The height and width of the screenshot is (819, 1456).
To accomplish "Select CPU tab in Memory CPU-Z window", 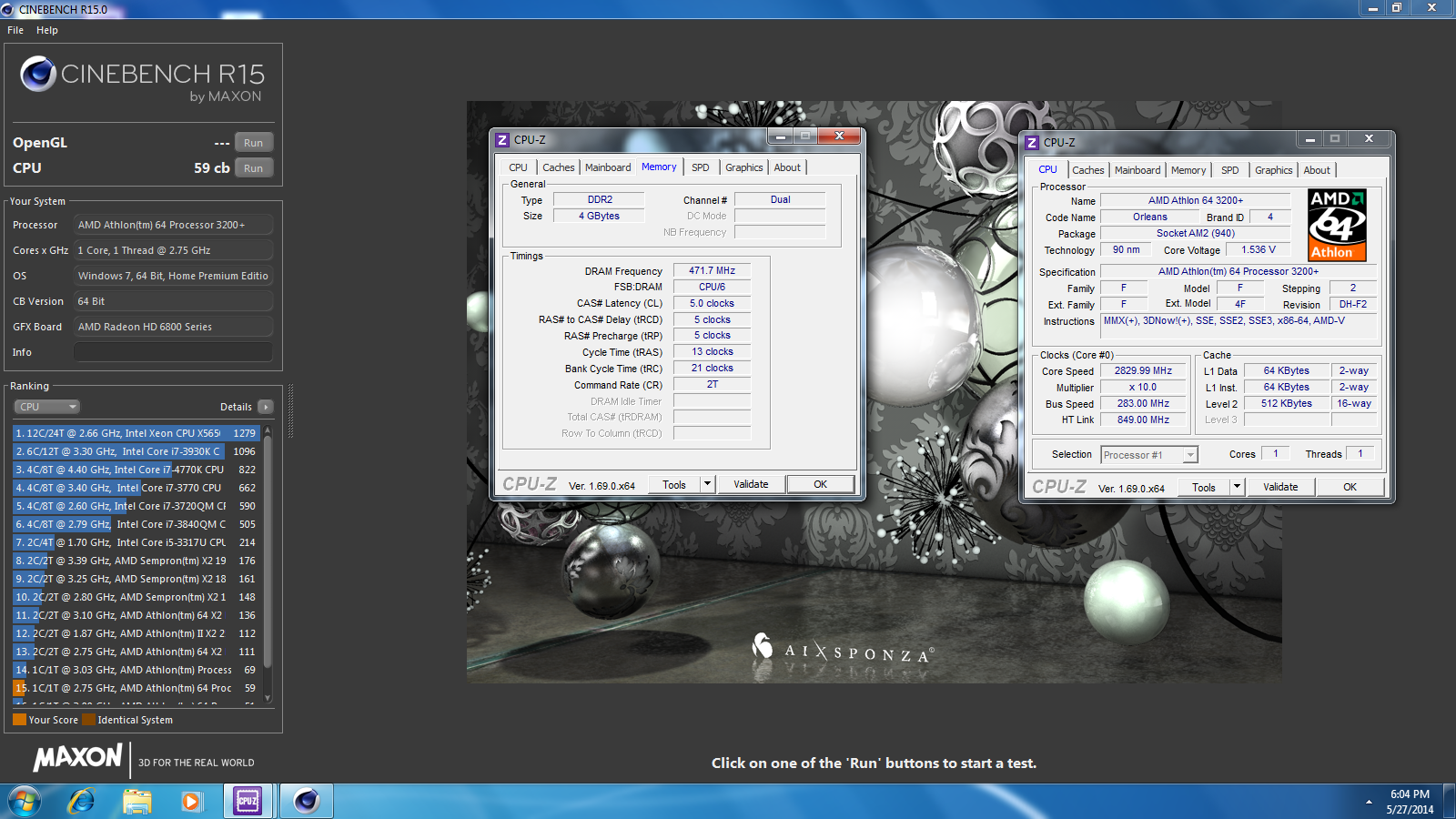I will 518,167.
